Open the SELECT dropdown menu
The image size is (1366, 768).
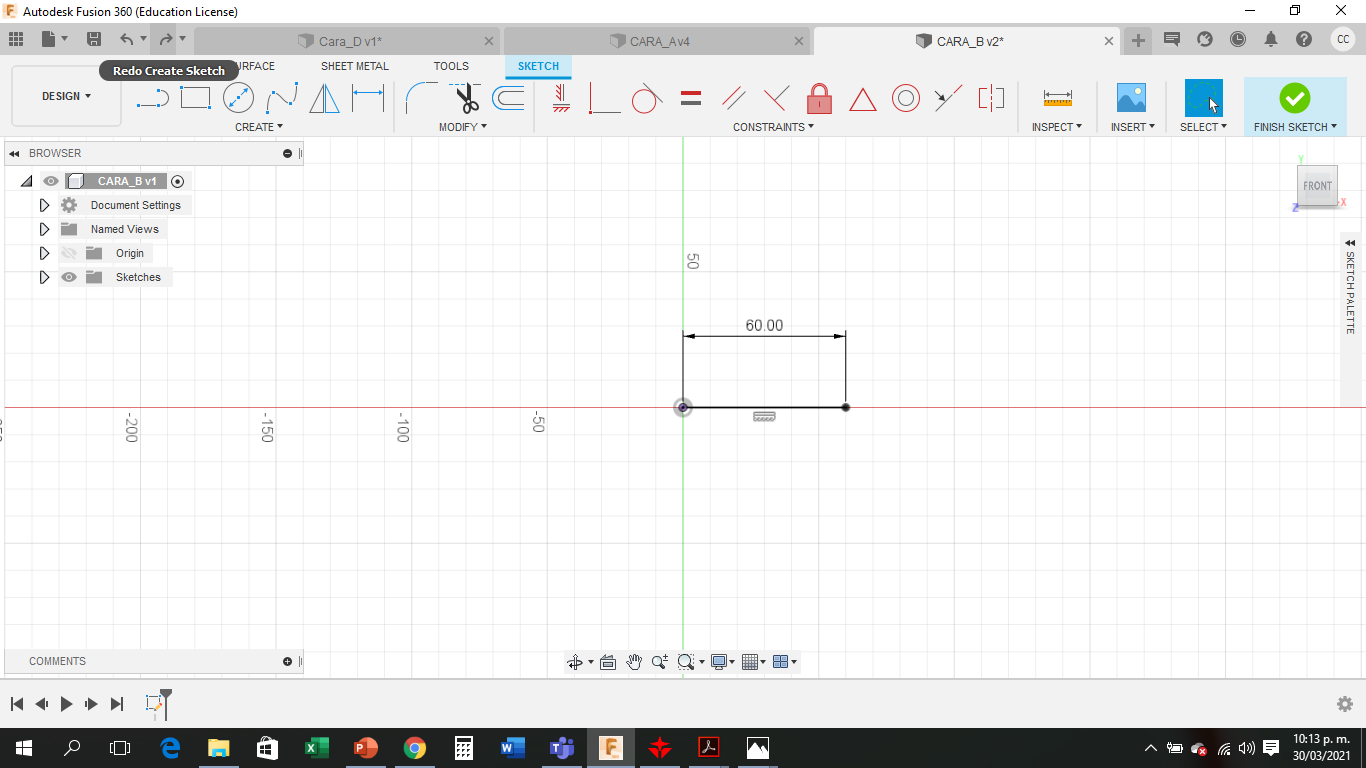[x=1203, y=127]
